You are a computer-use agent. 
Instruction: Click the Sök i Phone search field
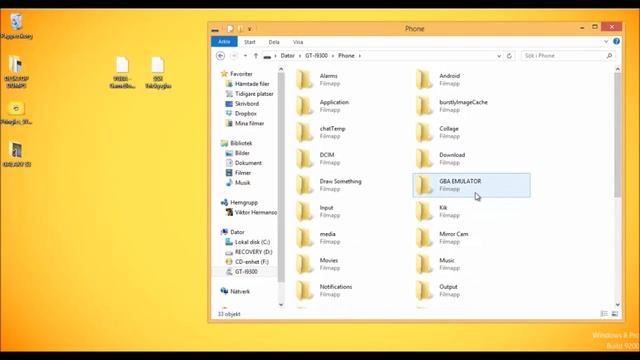567,56
